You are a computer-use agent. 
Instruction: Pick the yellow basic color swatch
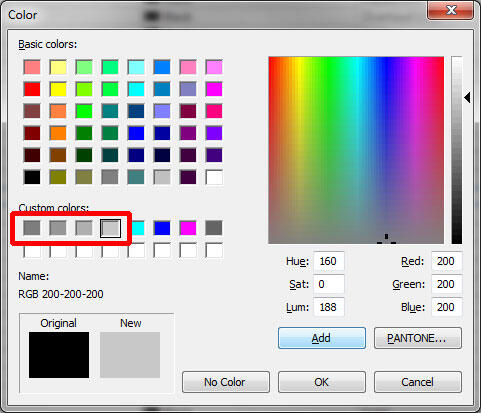pos(58,89)
